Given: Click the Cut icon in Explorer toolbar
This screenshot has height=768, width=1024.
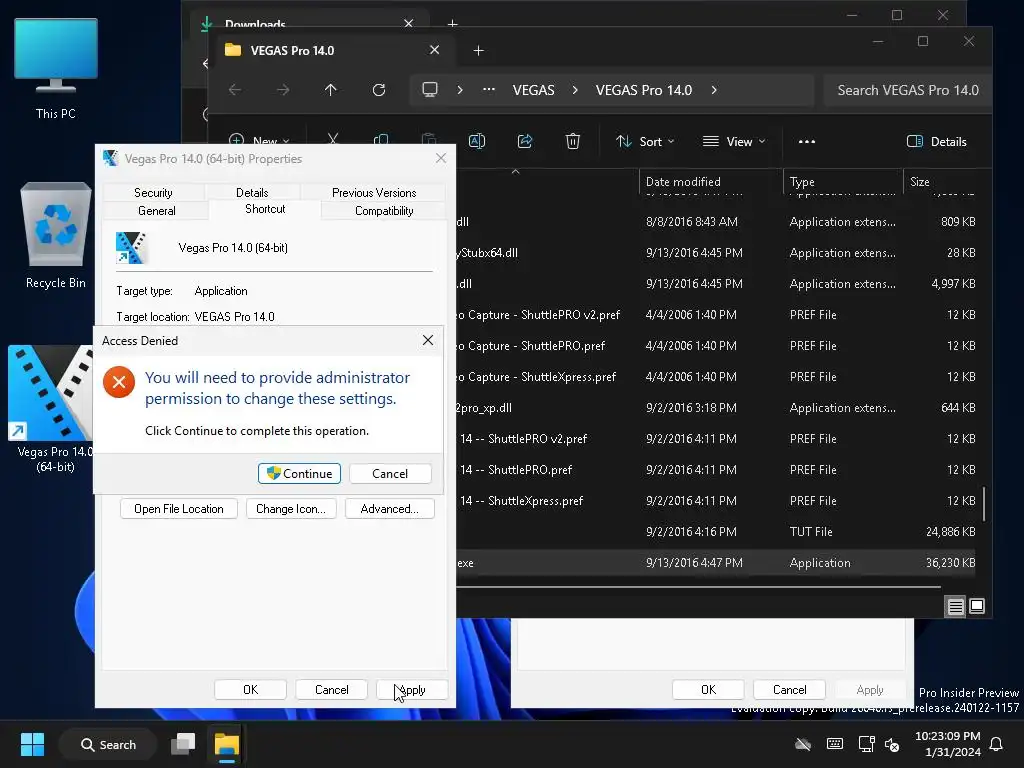Looking at the screenshot, I should 333,140.
